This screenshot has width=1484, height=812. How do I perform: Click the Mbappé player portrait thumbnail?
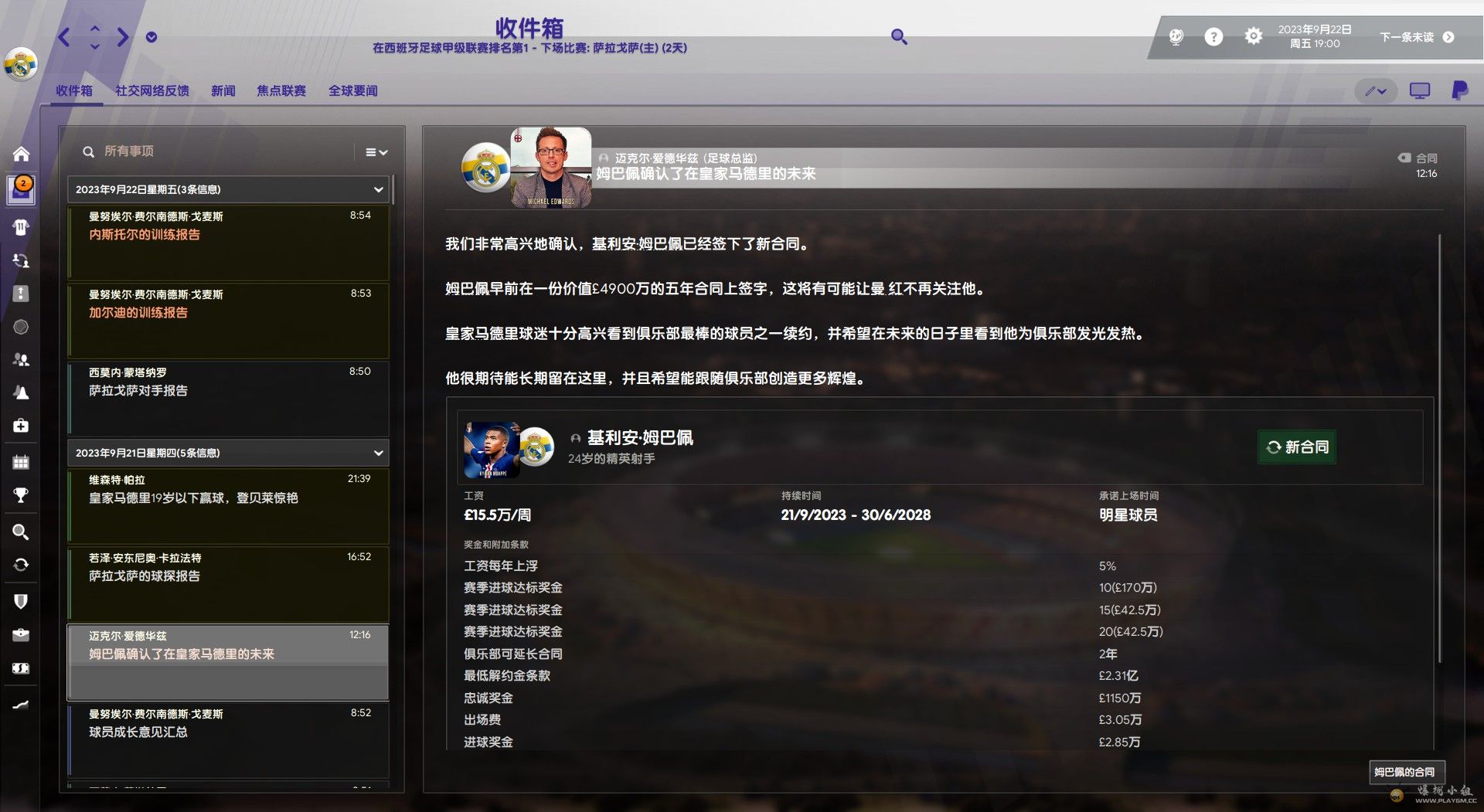[492, 450]
